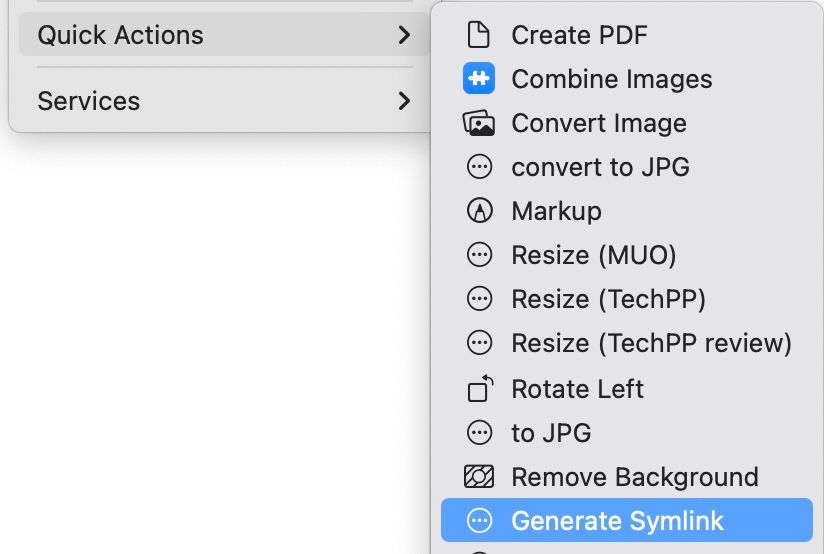Click the Rotate Left icon
Image resolution: width=824 pixels, height=554 pixels.
click(480, 388)
